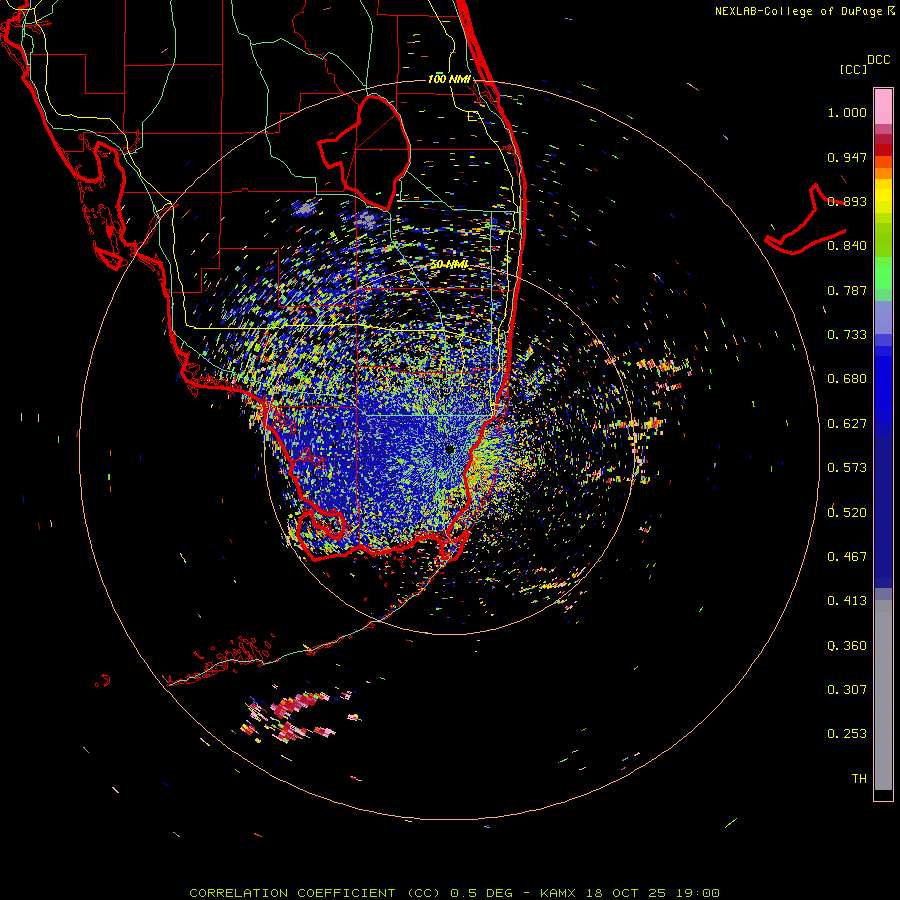The height and width of the screenshot is (900, 900).
Task: Select the 1.000 value on the scale
Action: click(x=847, y=112)
